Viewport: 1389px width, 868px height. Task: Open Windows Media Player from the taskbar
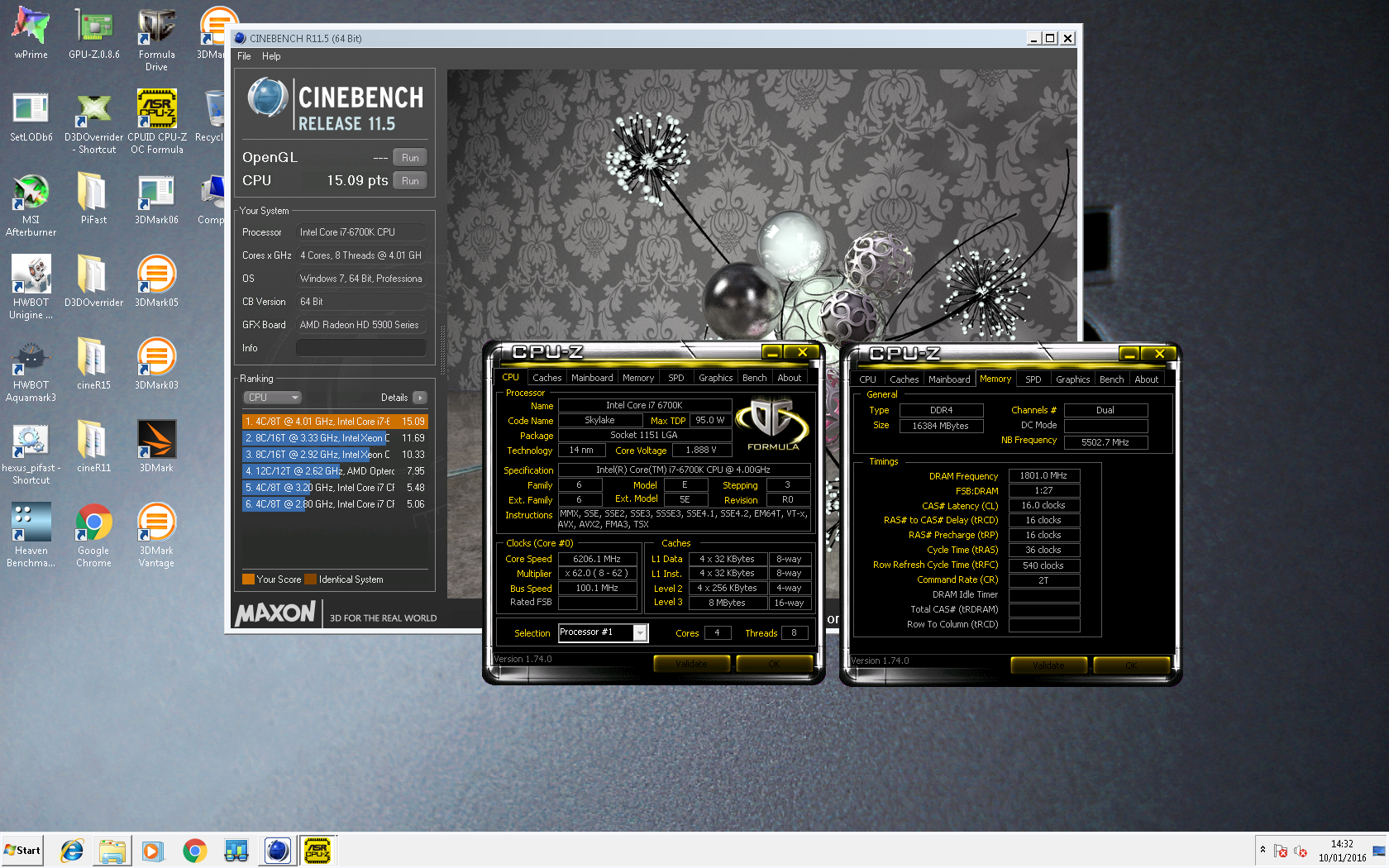153,850
